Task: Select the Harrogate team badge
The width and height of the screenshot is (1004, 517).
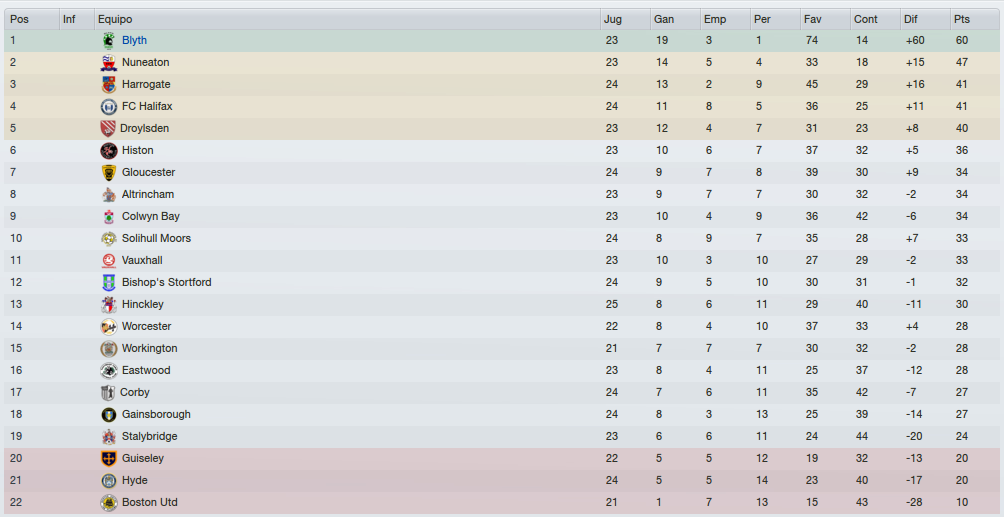Action: pyautogui.click(x=108, y=85)
